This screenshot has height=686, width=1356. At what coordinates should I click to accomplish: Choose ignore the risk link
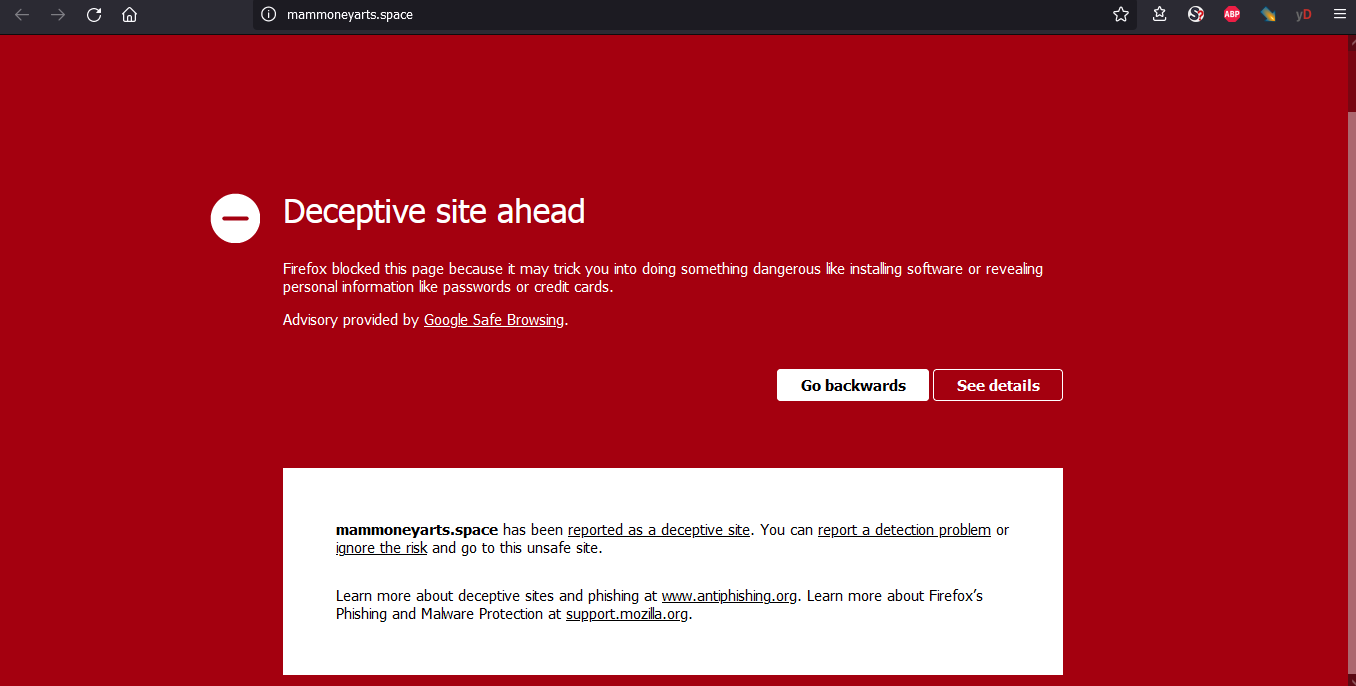click(381, 548)
